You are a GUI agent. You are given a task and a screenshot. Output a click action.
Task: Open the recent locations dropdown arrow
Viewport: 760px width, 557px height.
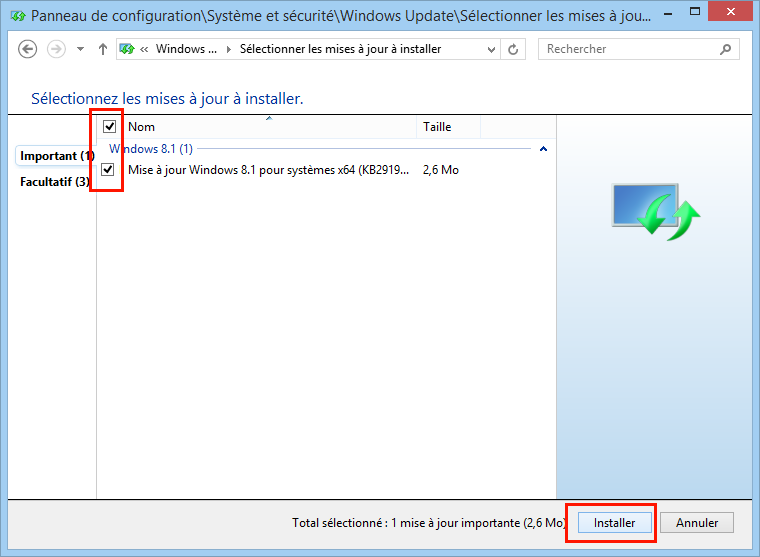[80, 49]
